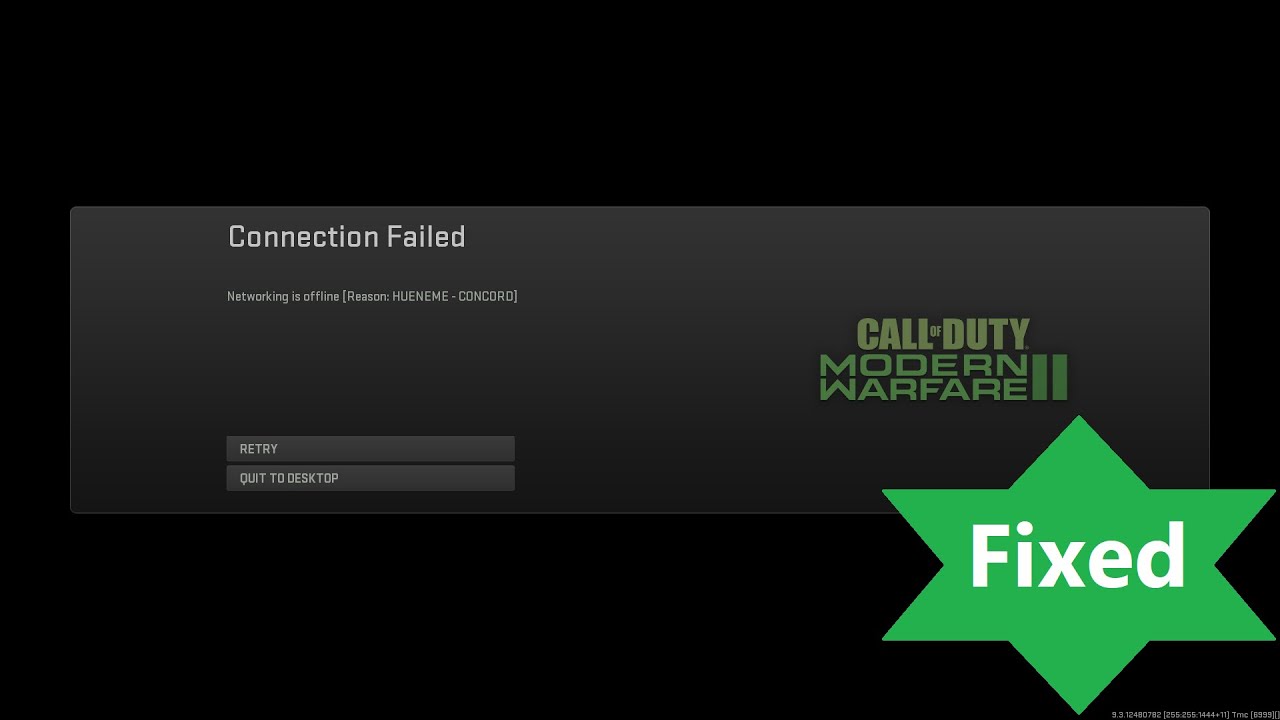Screen dimensions: 1280x720
Task: Click the RETRY button
Action: 370,449
